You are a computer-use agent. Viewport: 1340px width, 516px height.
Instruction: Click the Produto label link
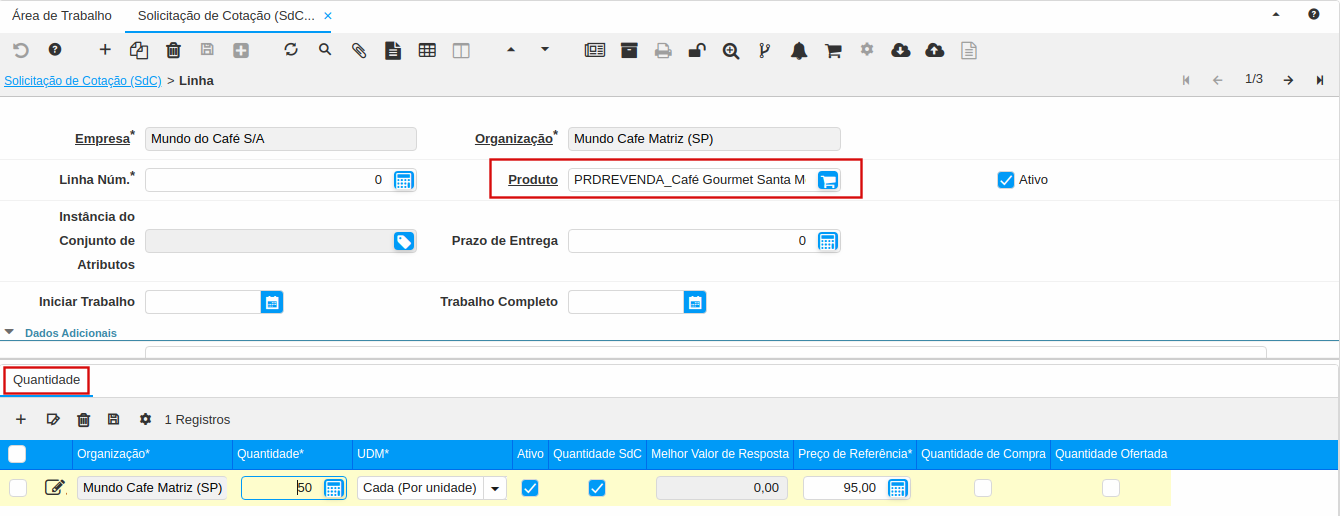tap(533, 180)
